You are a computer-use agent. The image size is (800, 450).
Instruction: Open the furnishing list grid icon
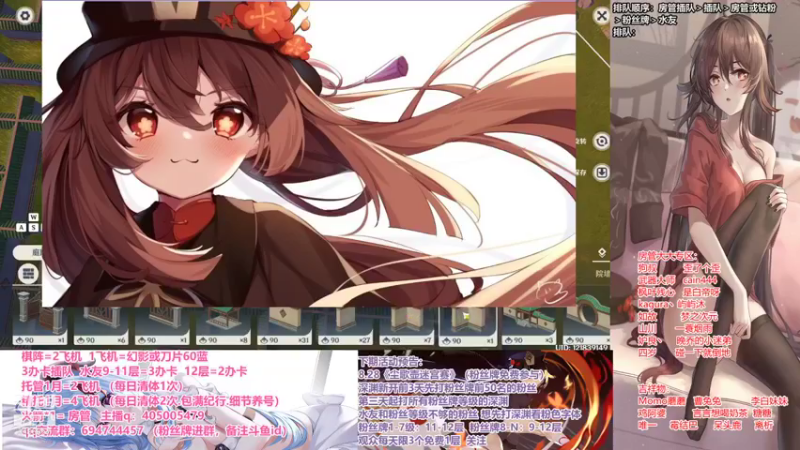[x=29, y=273]
